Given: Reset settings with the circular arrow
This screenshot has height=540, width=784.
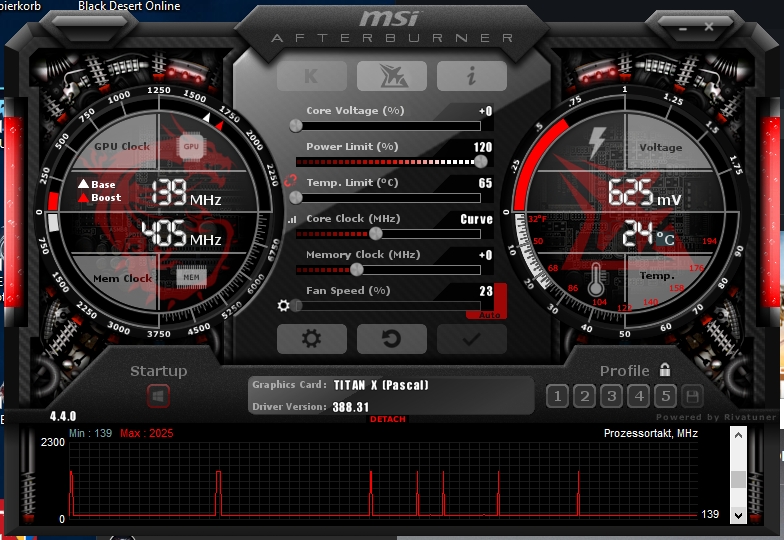Looking at the screenshot, I should [x=392, y=339].
